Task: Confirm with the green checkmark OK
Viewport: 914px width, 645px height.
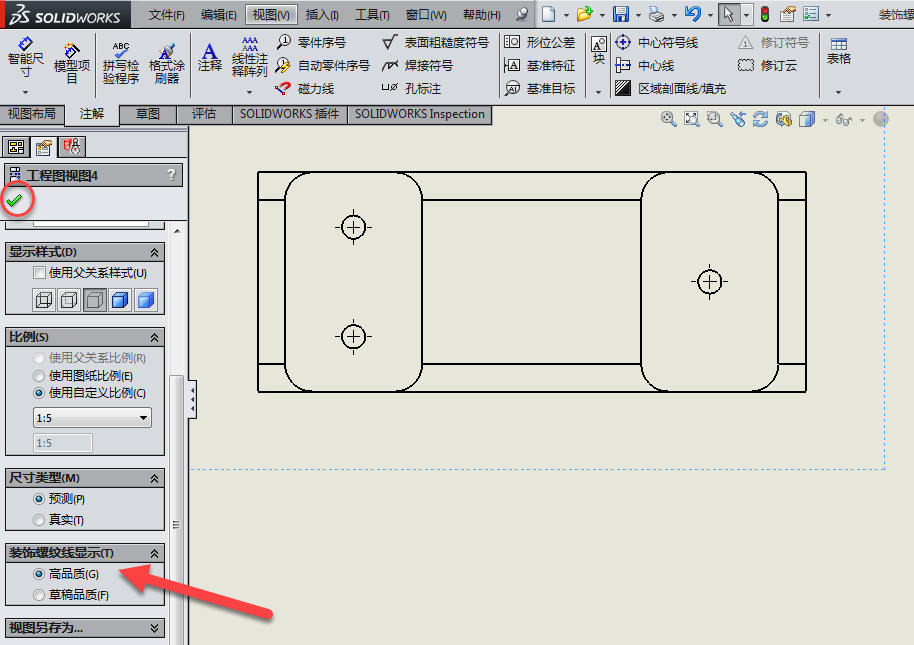Action: pos(15,200)
